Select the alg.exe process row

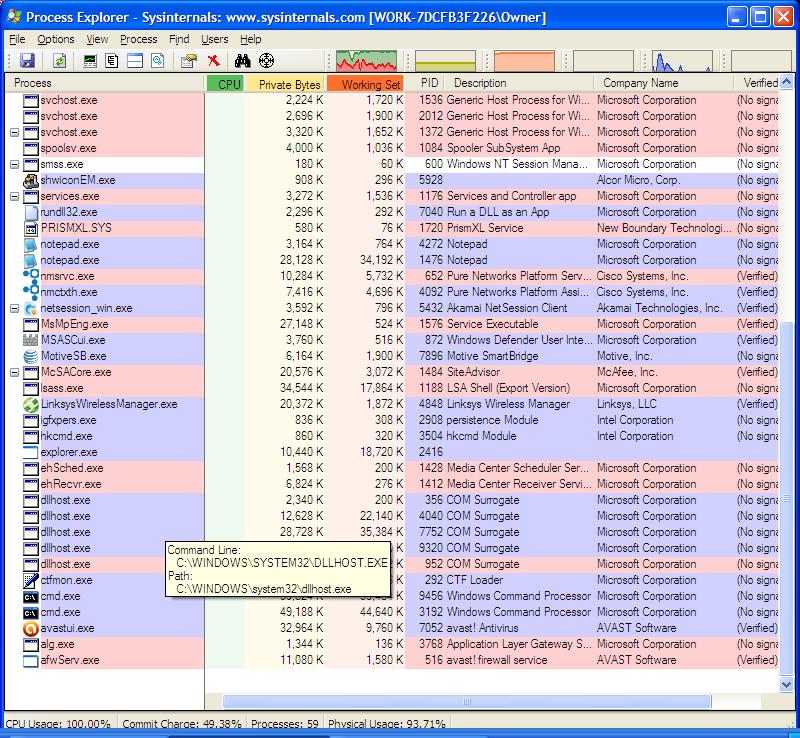[x=392, y=645]
